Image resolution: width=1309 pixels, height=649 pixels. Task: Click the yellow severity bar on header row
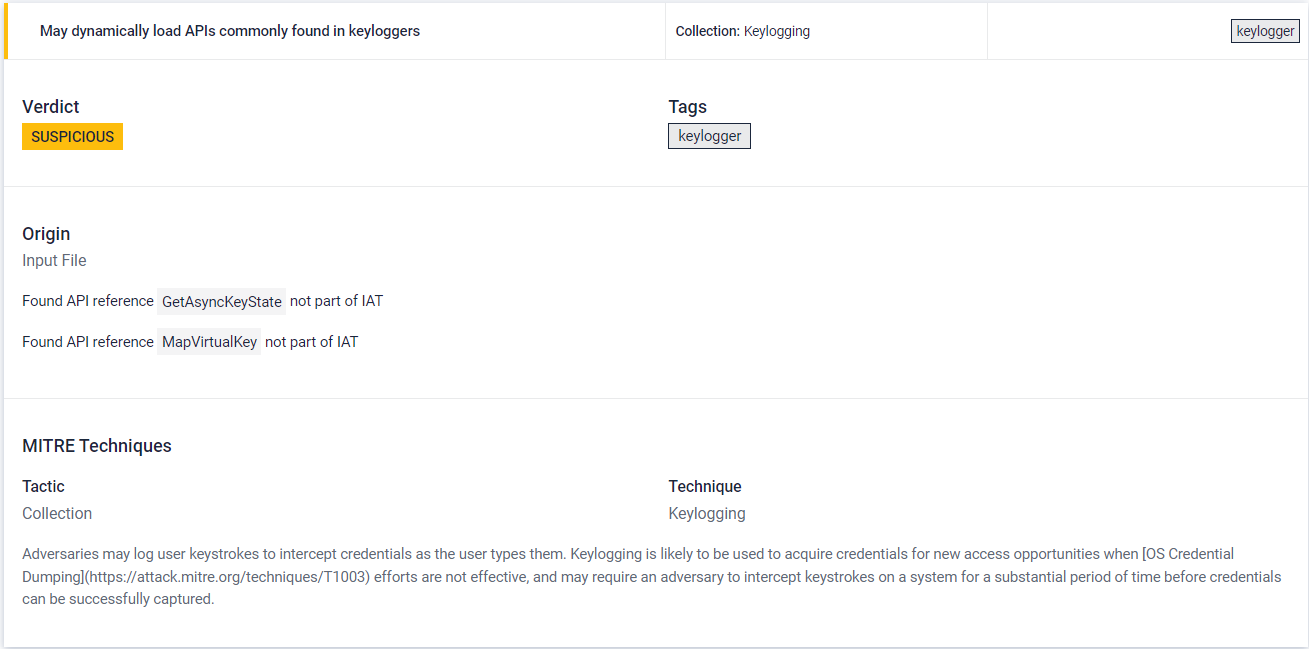(x=6, y=31)
